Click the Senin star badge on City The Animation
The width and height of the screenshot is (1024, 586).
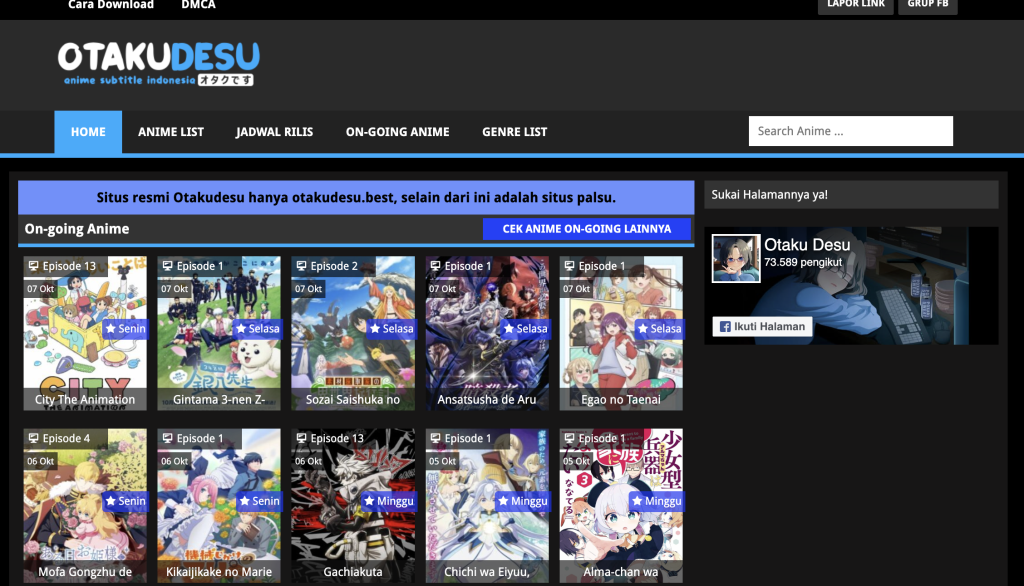click(x=126, y=329)
